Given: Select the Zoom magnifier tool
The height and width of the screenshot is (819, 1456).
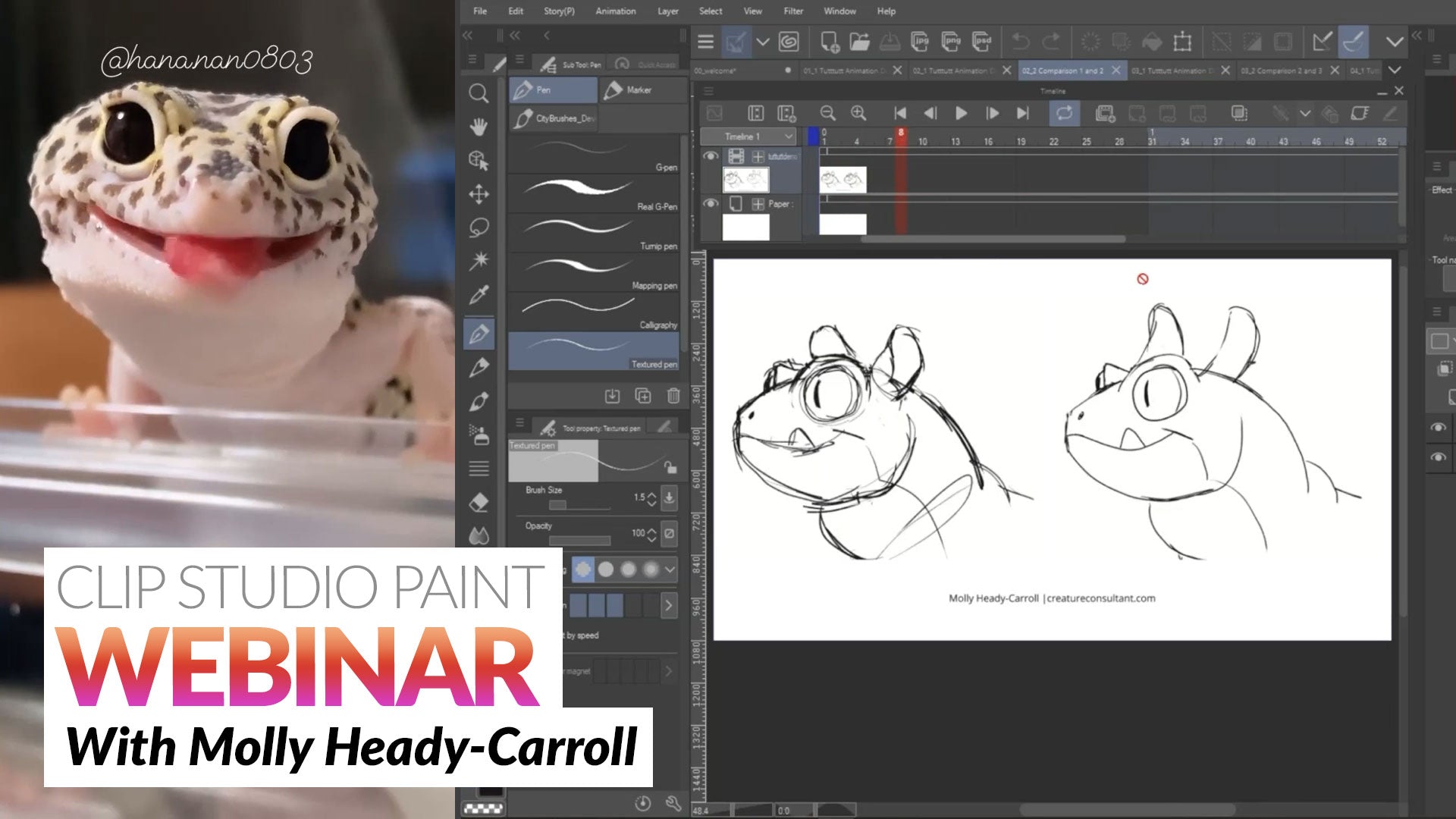Looking at the screenshot, I should pos(479,93).
